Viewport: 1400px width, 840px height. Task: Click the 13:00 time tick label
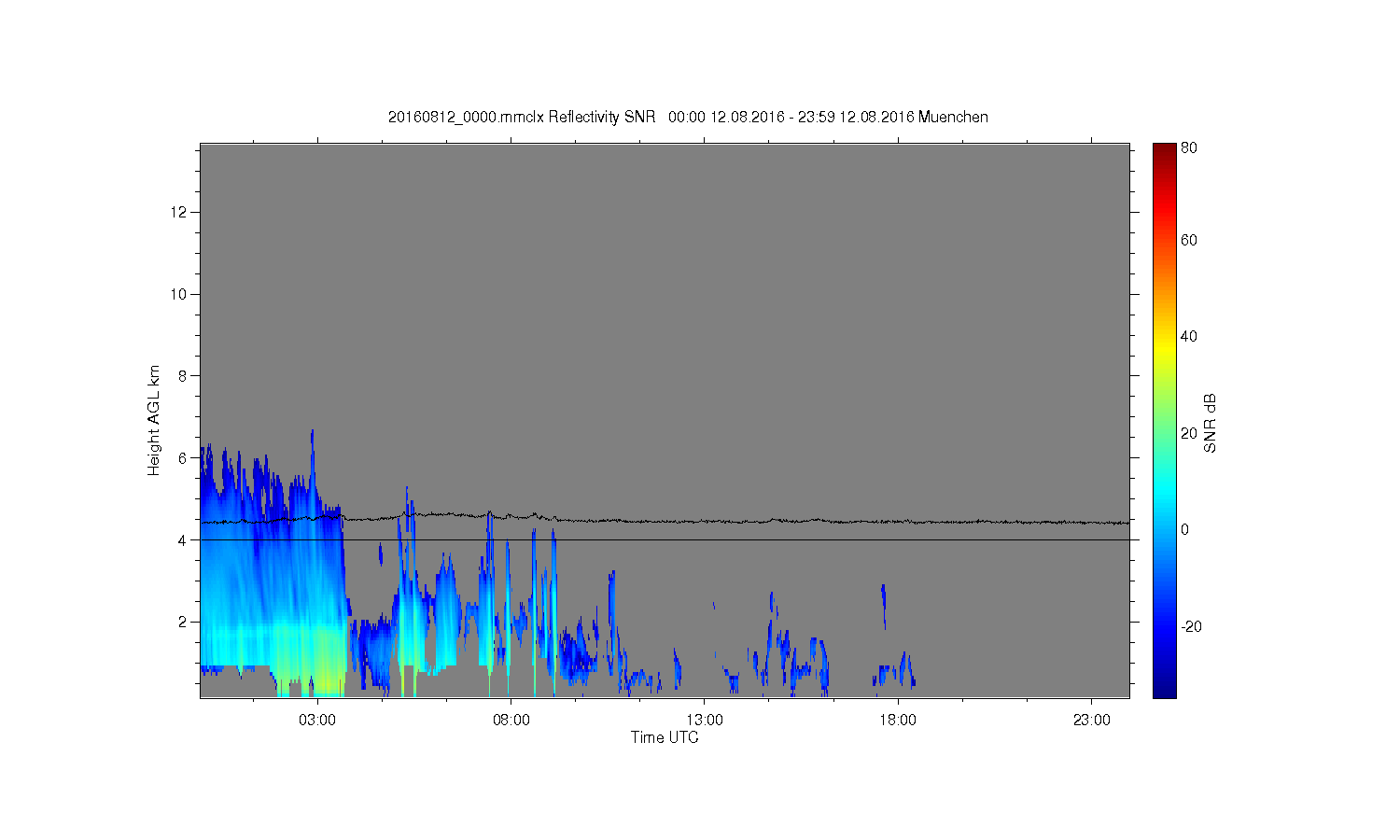click(705, 721)
